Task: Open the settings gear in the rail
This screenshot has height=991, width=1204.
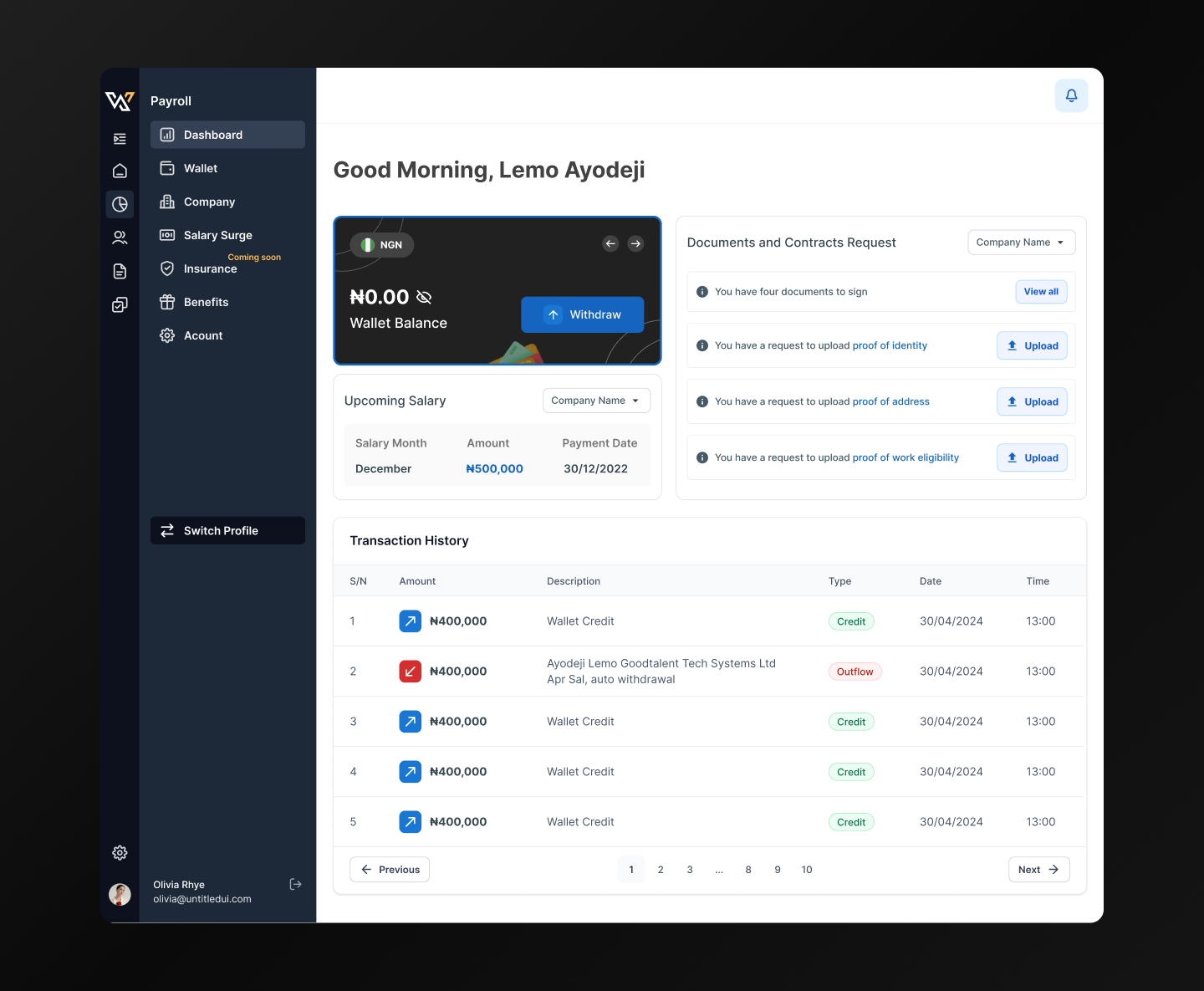Action: point(120,852)
